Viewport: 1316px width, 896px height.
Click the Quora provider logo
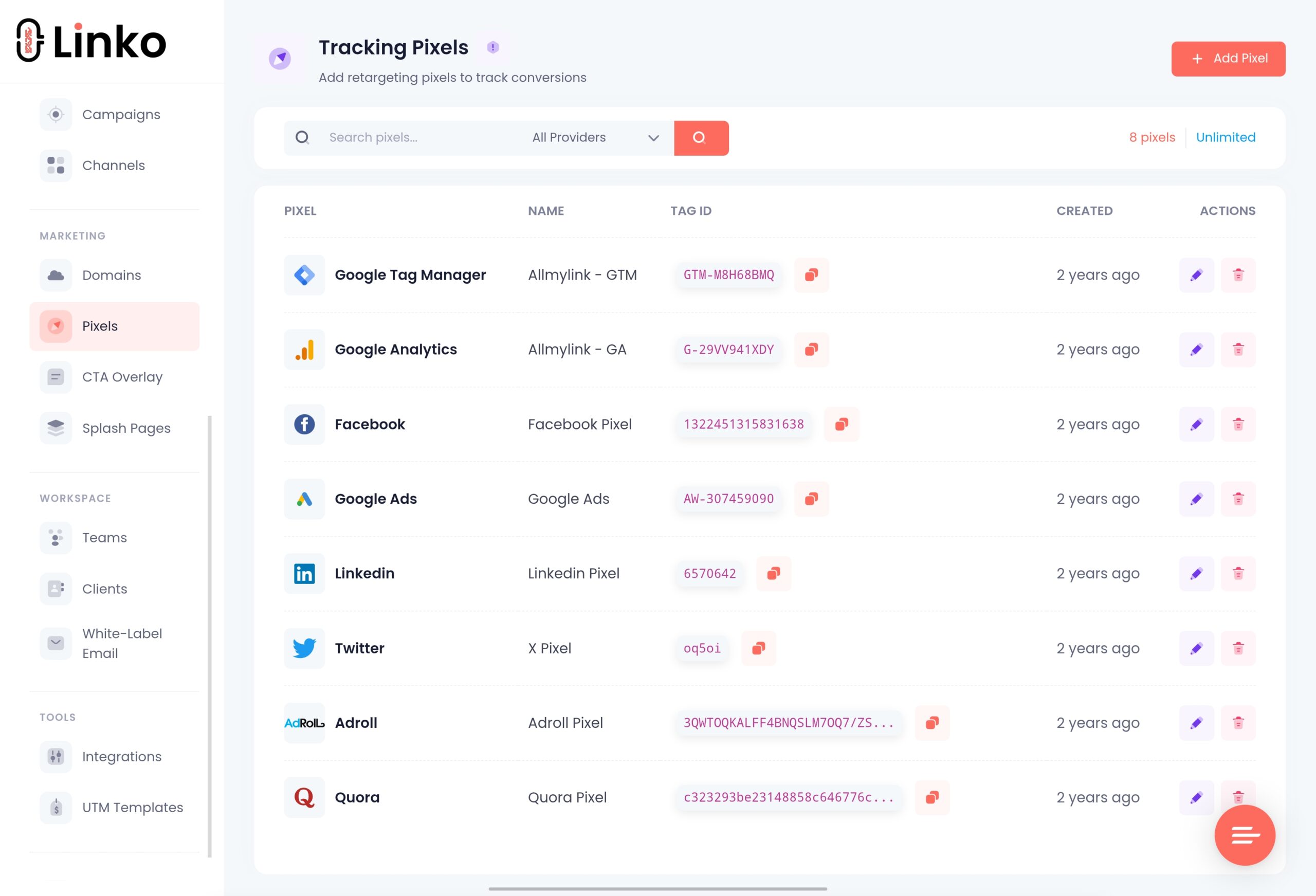[x=304, y=797]
